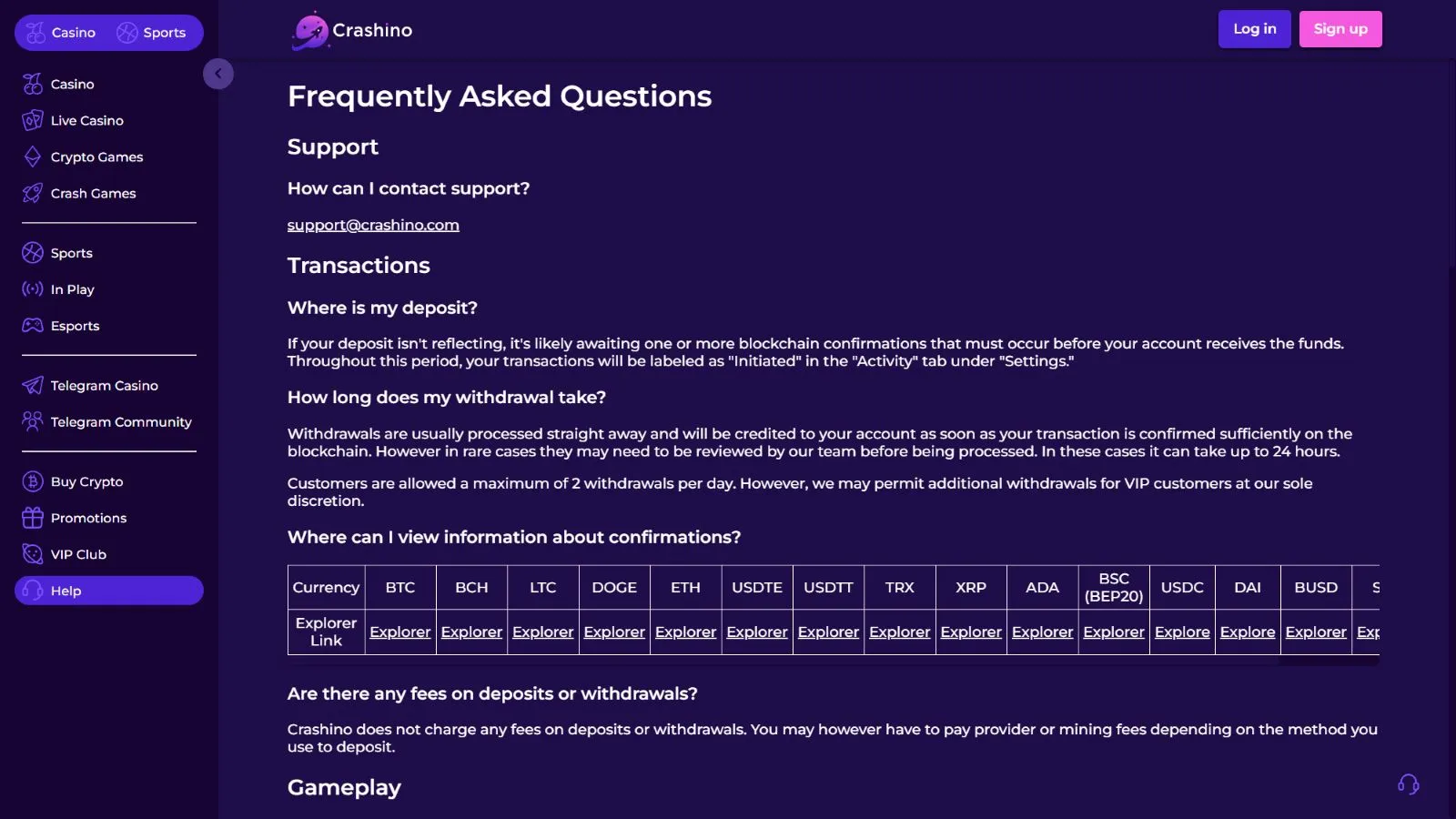This screenshot has width=1456, height=819.
Task: Open the support@crashino.com email link
Action: (373, 225)
